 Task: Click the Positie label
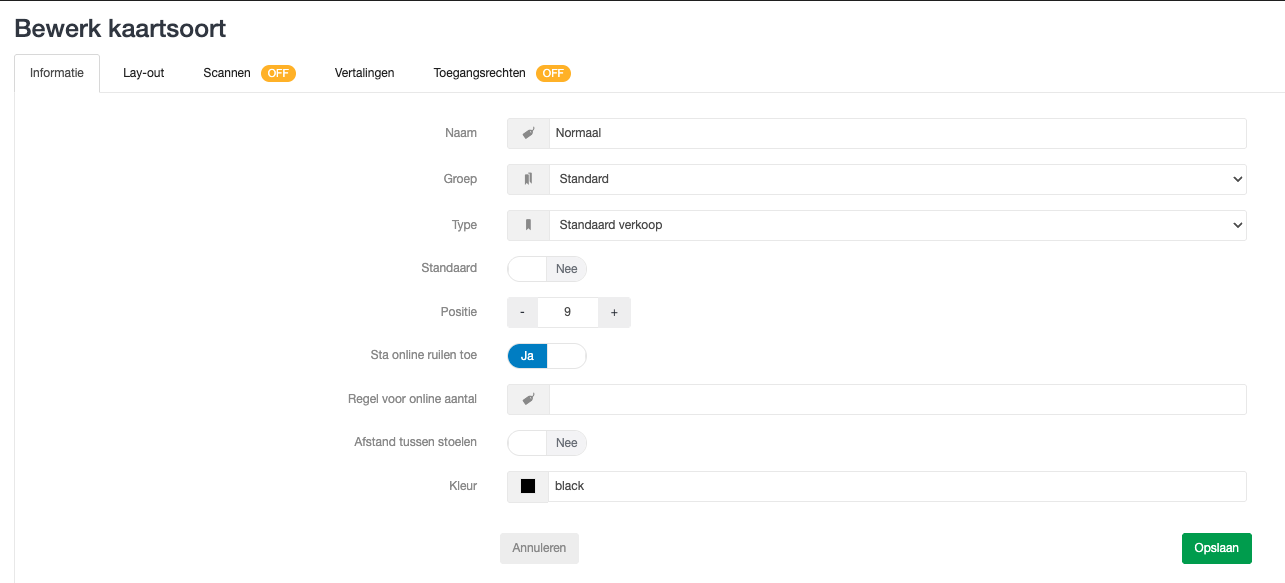click(459, 312)
